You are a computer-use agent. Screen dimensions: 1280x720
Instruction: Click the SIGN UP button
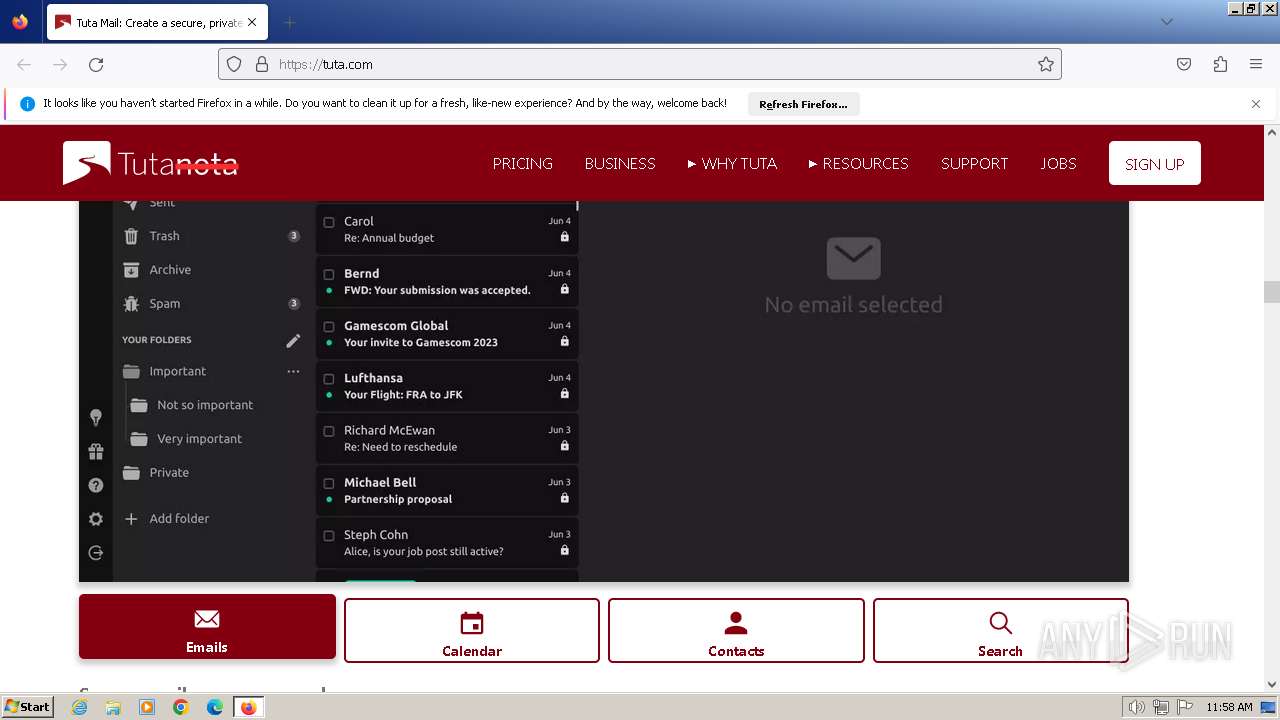(1154, 163)
